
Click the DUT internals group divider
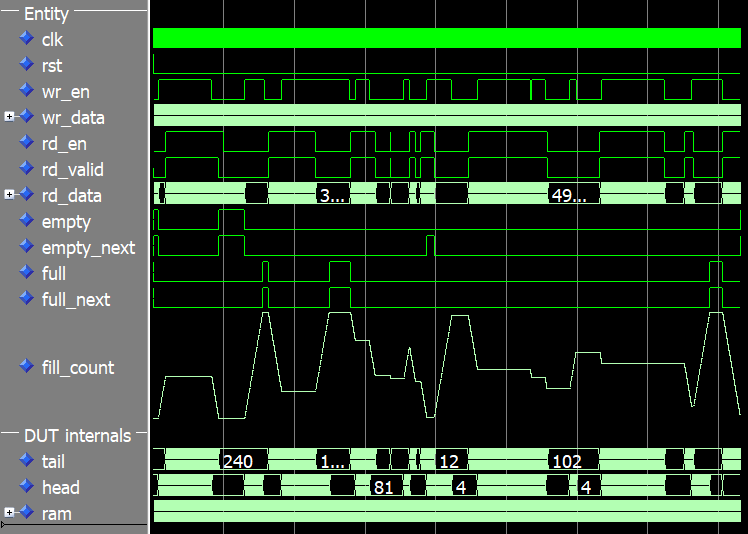pos(78,435)
